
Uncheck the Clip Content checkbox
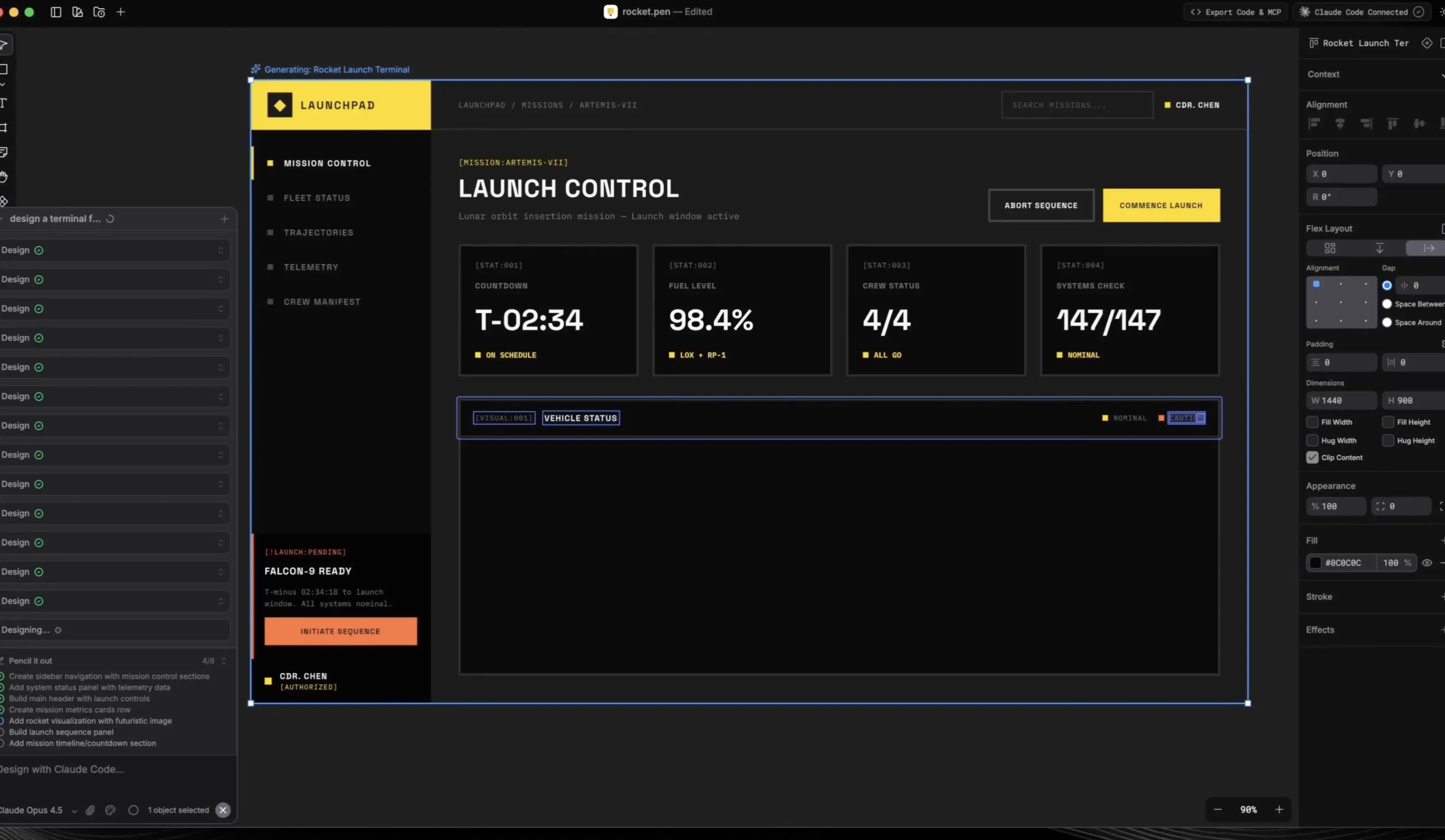(x=1312, y=457)
